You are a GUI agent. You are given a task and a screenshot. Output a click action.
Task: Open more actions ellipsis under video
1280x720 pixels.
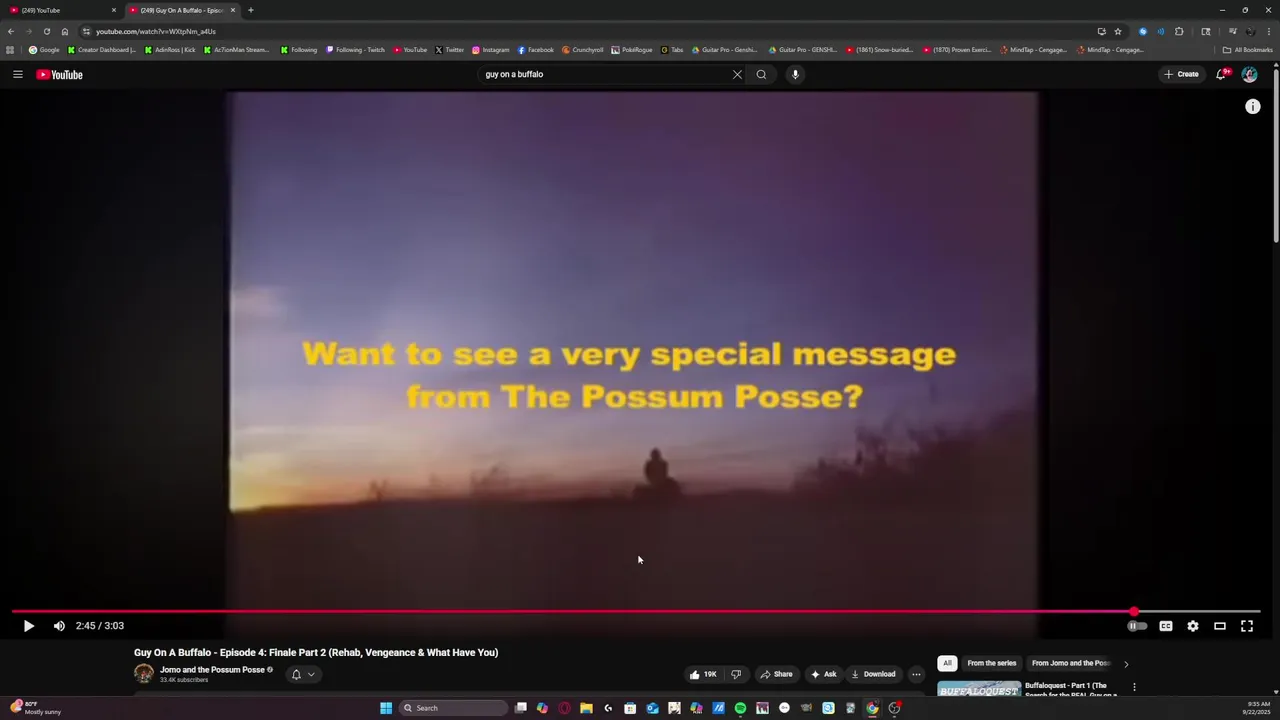click(x=916, y=674)
